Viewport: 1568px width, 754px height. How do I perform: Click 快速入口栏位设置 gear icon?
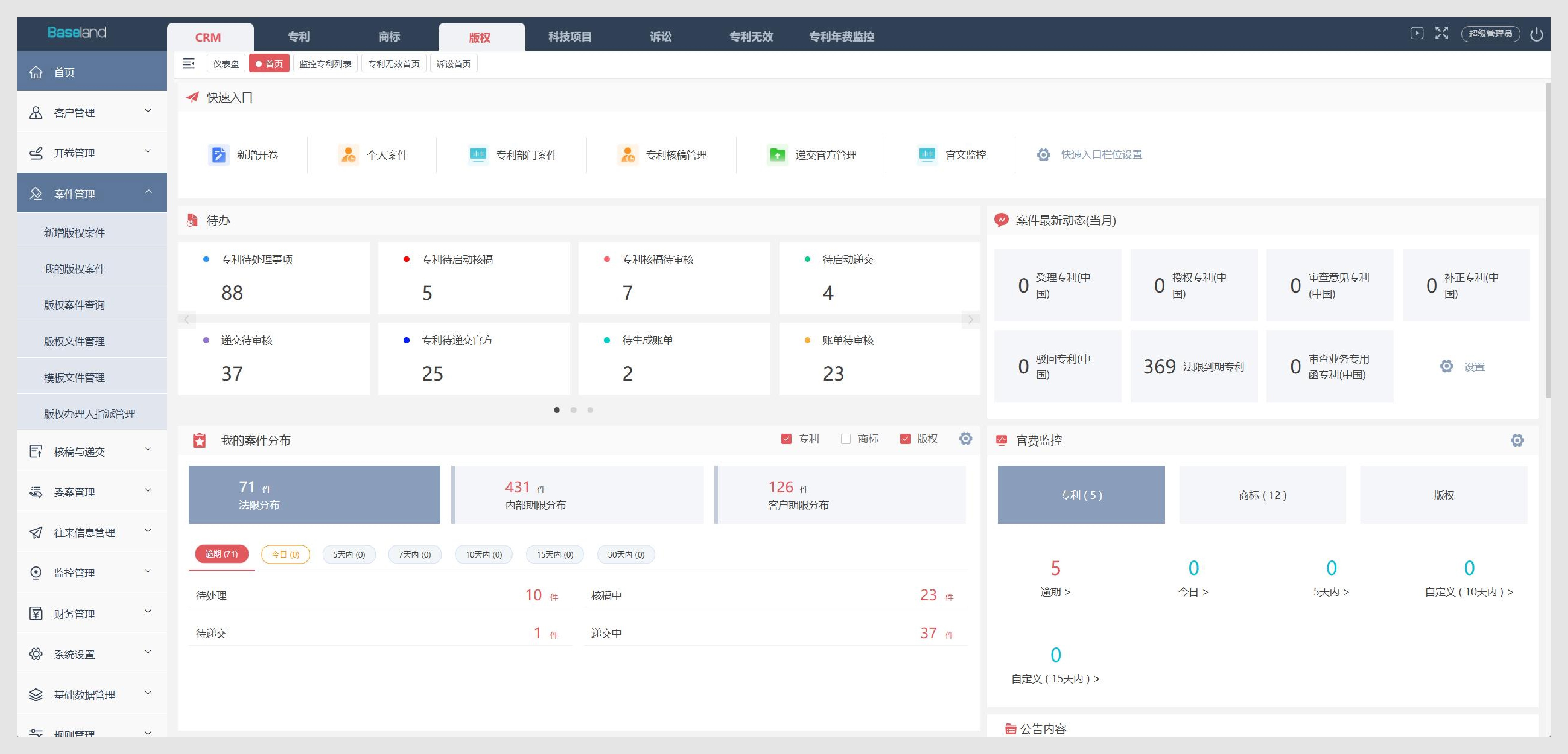tap(1043, 155)
